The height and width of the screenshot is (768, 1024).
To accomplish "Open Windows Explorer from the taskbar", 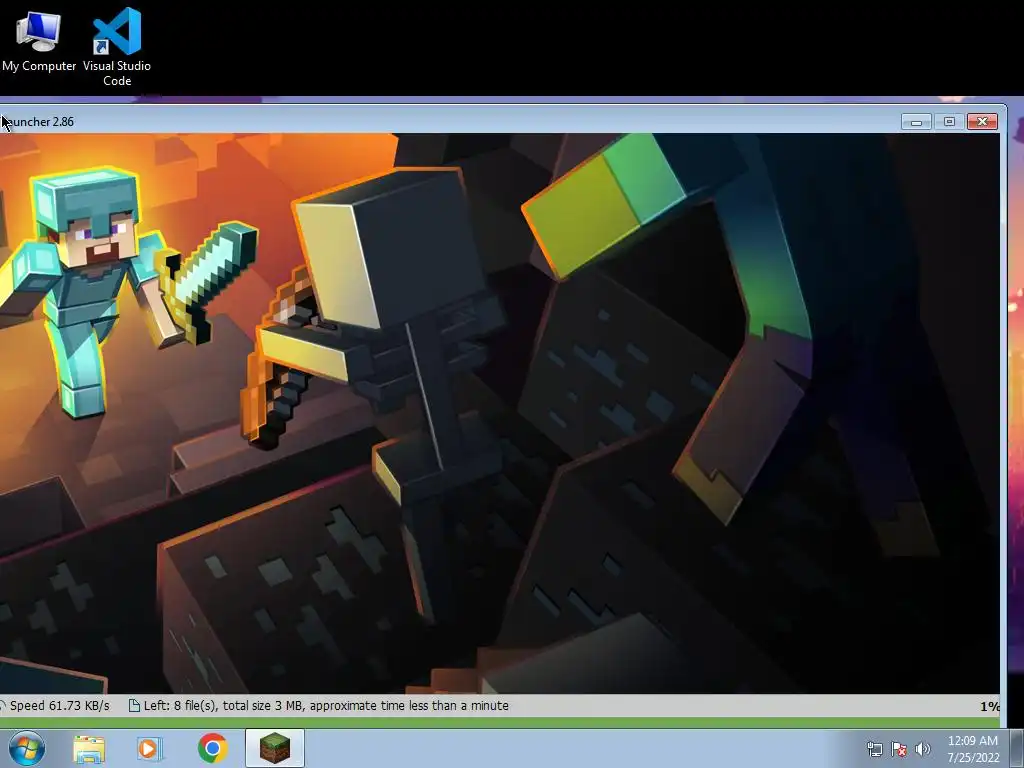I will tap(89, 749).
